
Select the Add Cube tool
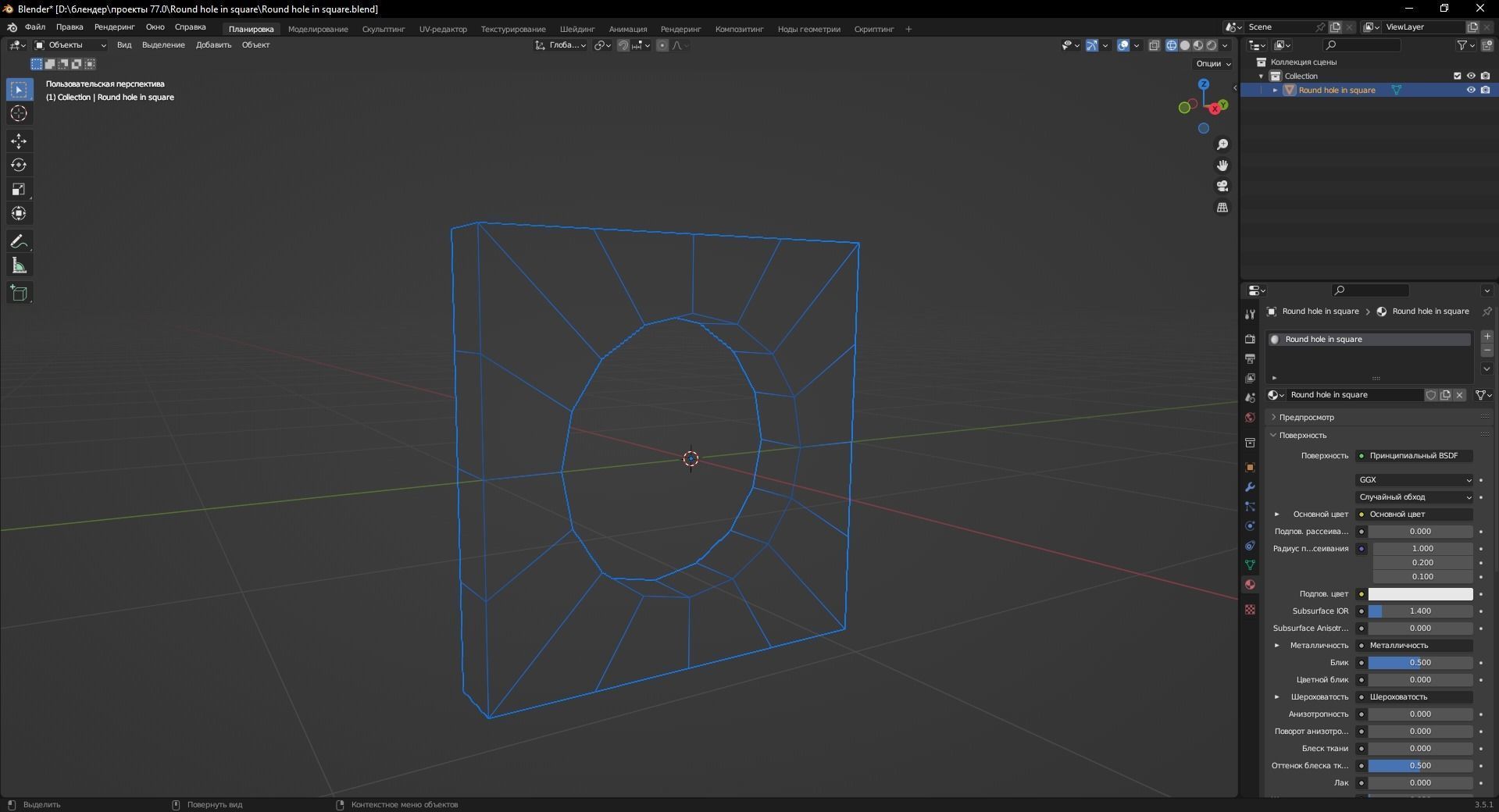(19, 294)
